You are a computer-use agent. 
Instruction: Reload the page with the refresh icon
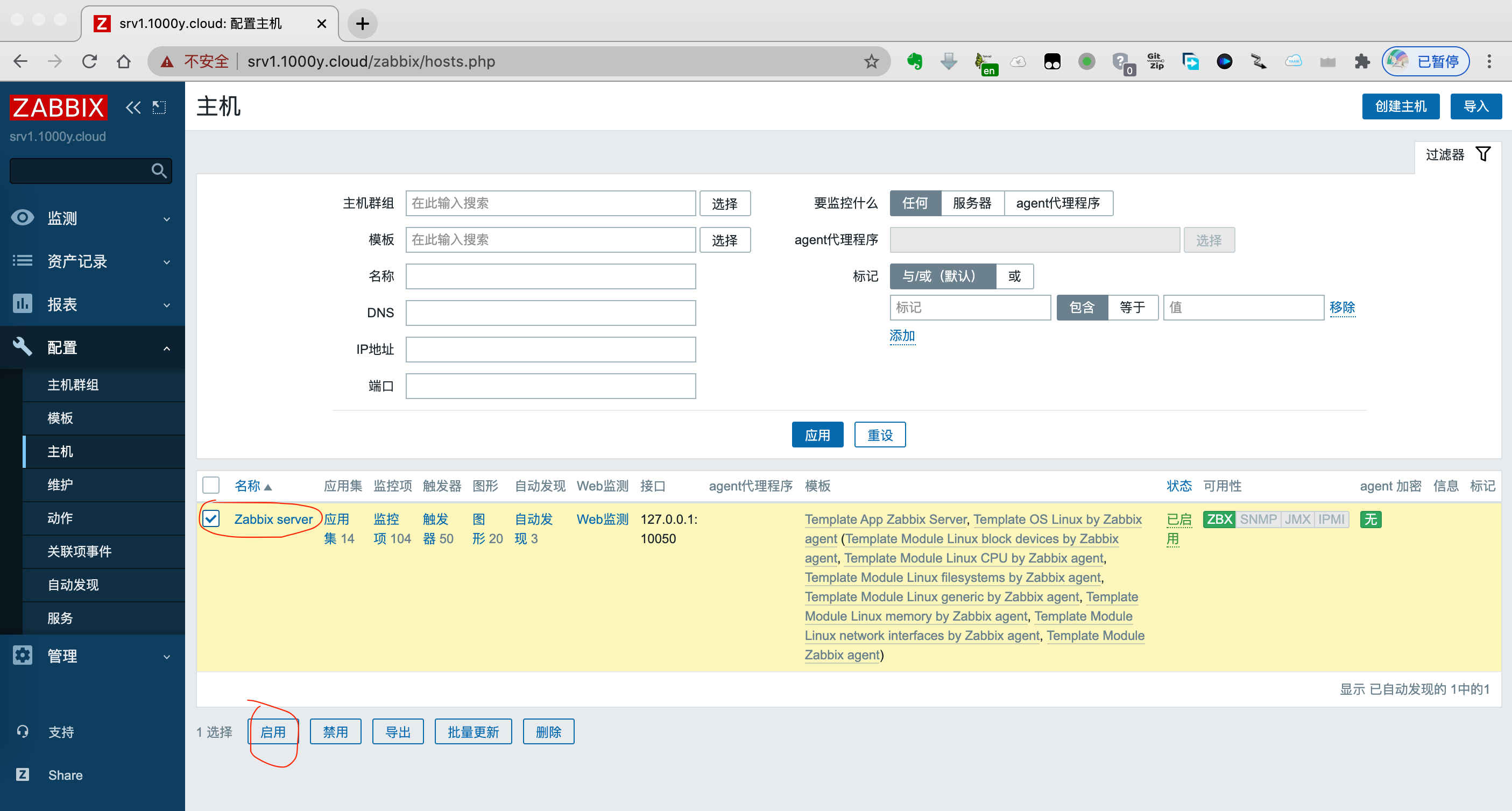click(x=89, y=61)
